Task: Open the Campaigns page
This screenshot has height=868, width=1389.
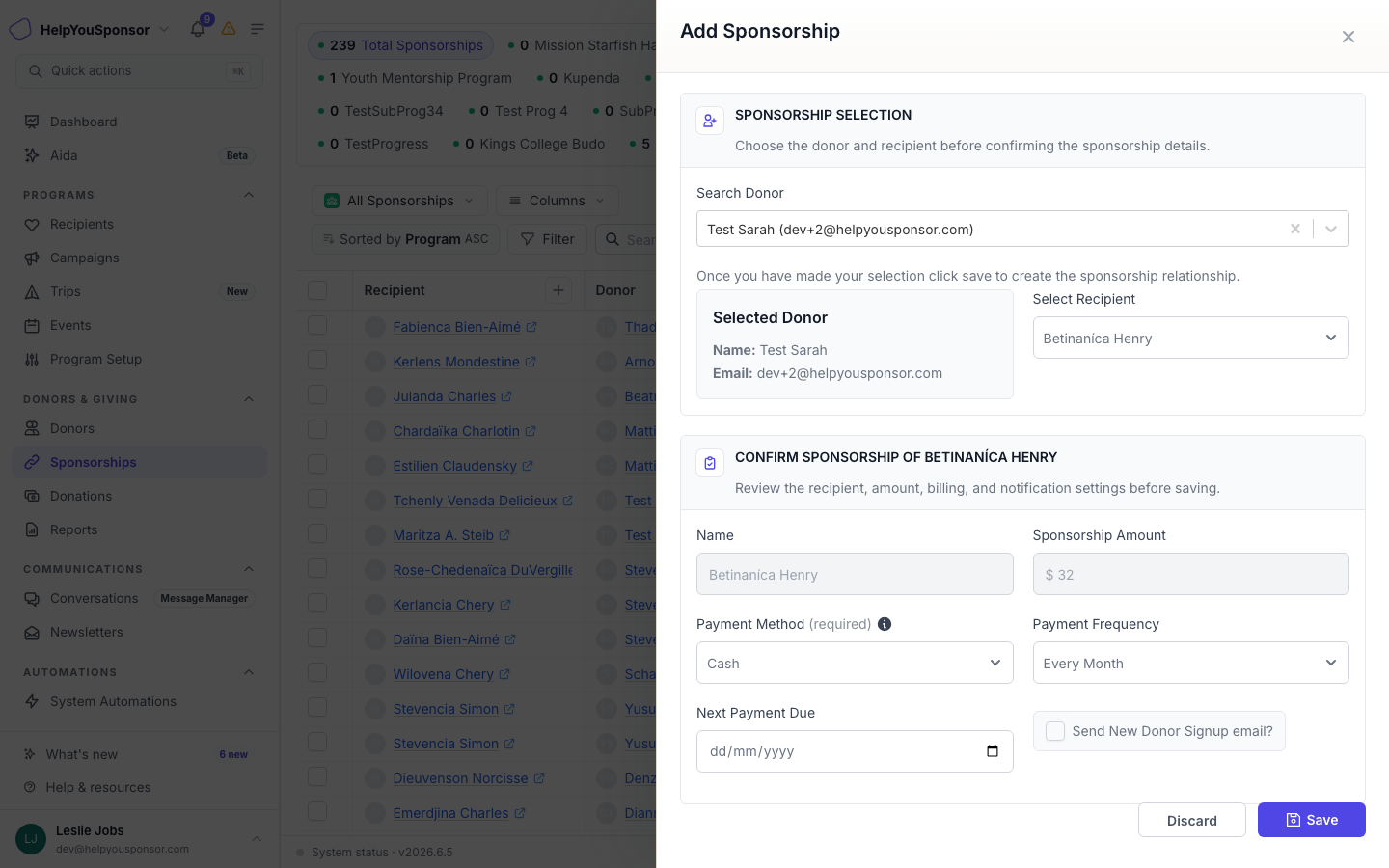Action: pos(139,258)
